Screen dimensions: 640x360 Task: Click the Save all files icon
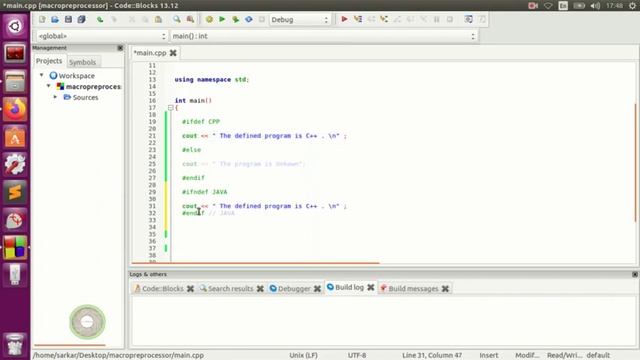[81, 19]
